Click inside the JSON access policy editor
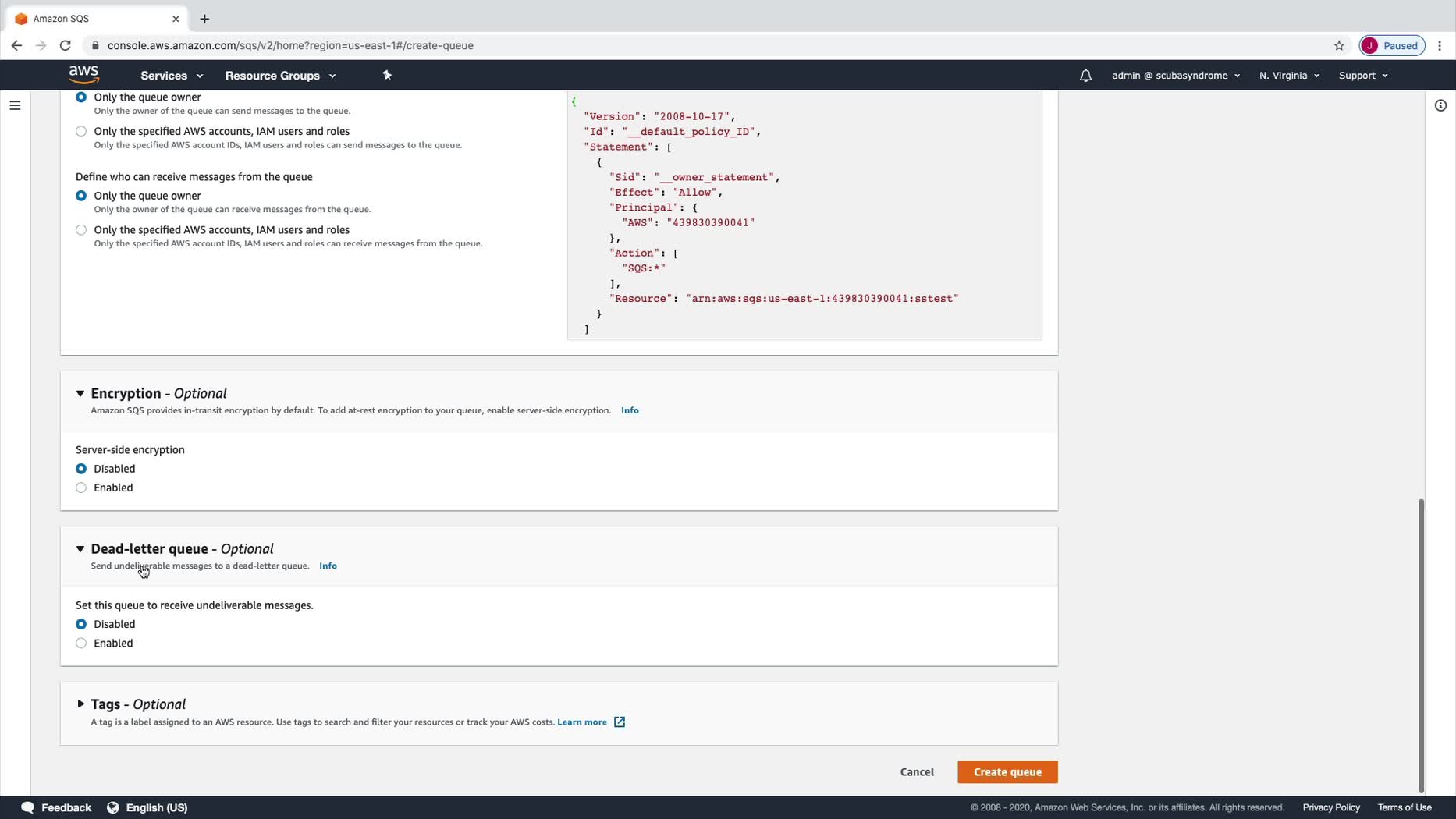This screenshot has width=1456, height=819. 804,215
